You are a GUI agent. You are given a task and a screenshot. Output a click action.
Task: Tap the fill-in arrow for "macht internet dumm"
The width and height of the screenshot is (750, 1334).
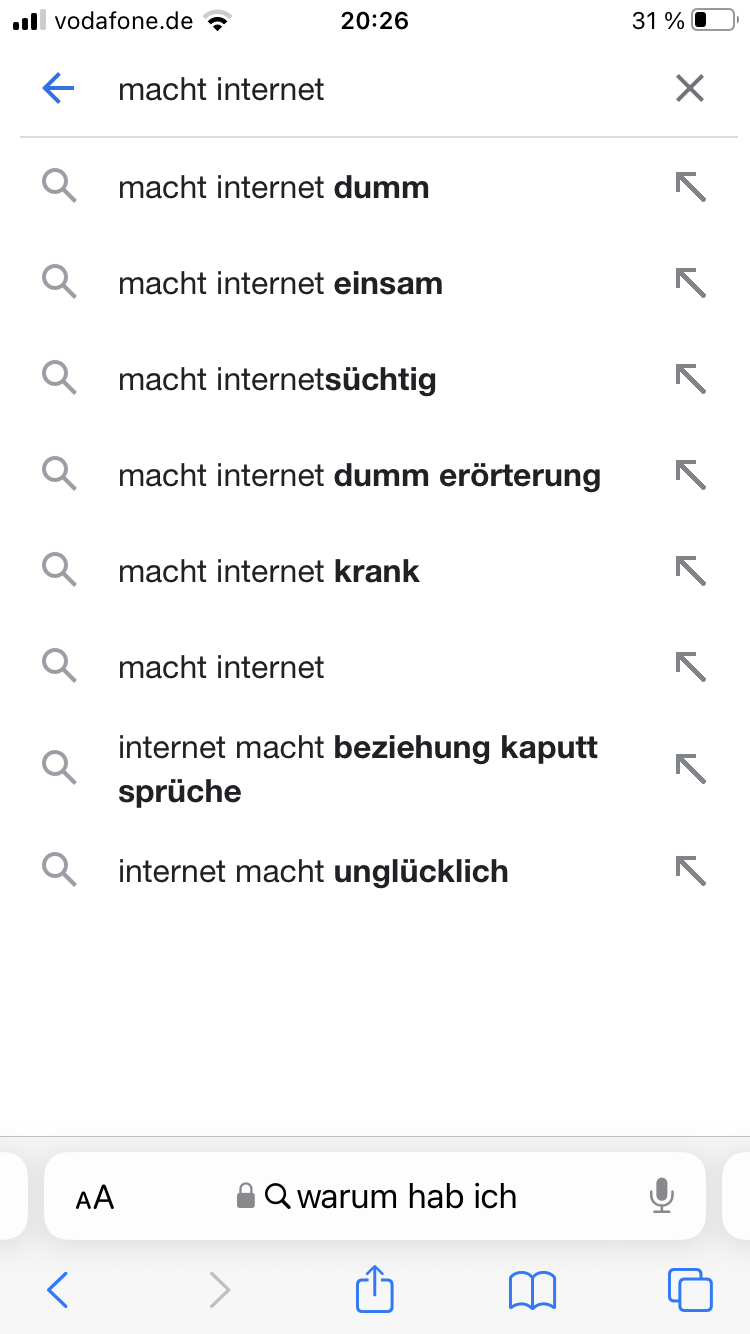(690, 187)
